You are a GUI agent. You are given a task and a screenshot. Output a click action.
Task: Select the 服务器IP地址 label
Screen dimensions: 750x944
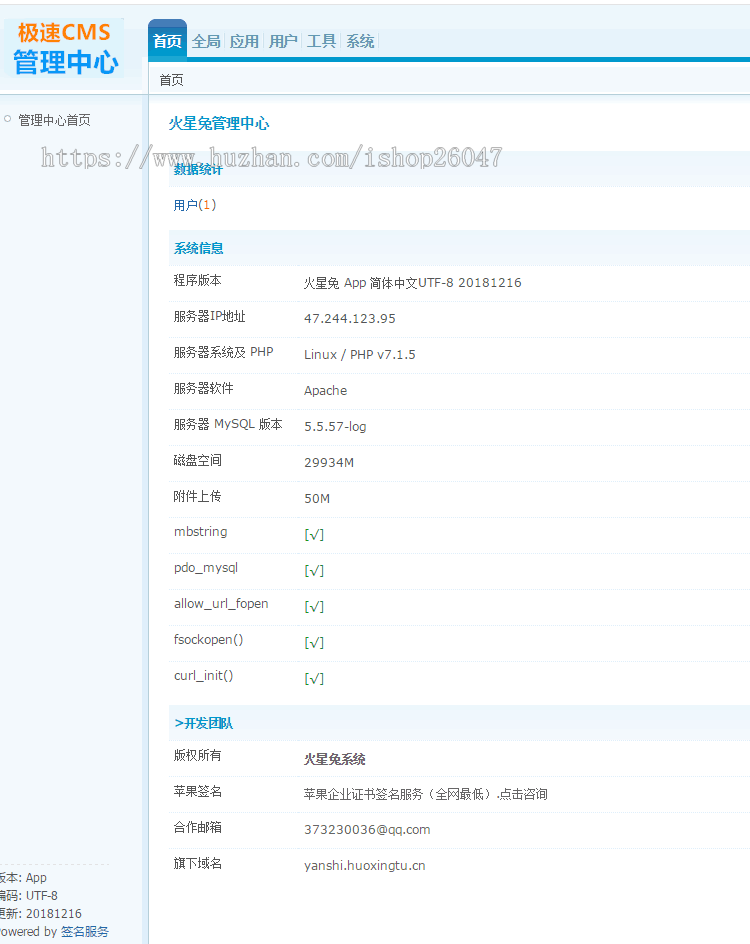[209, 317]
